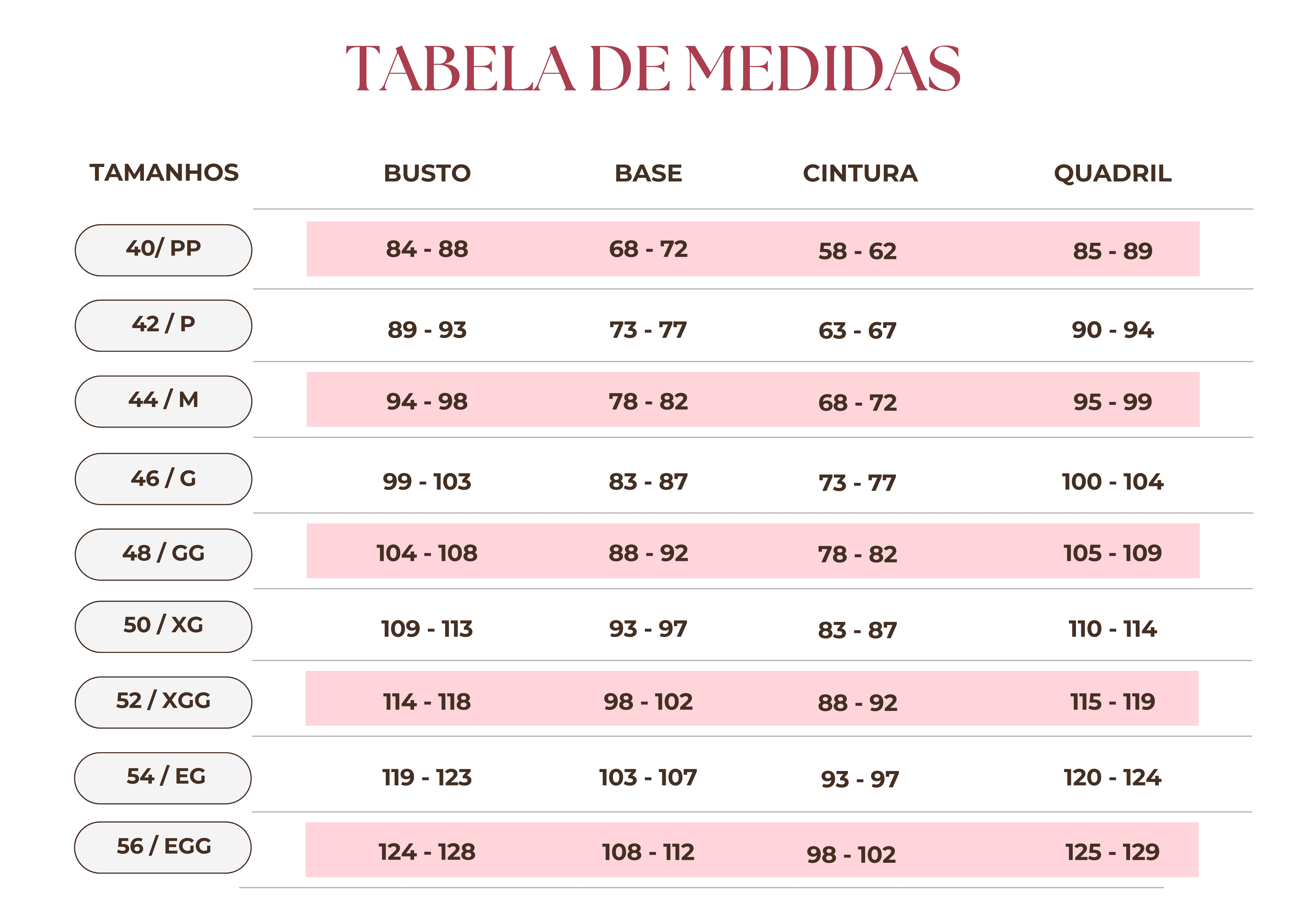
Task: Select the 42 / P size pill
Action: (x=163, y=325)
